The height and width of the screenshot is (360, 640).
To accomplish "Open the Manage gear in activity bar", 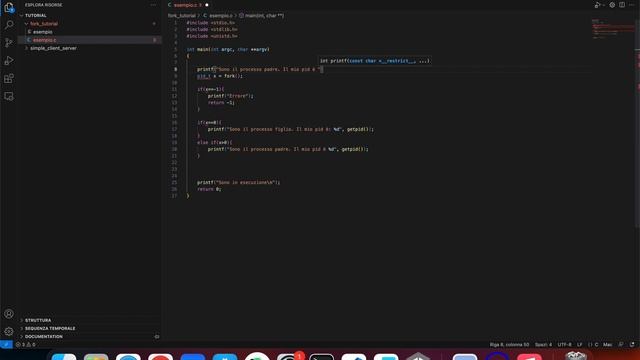I will point(9,331).
